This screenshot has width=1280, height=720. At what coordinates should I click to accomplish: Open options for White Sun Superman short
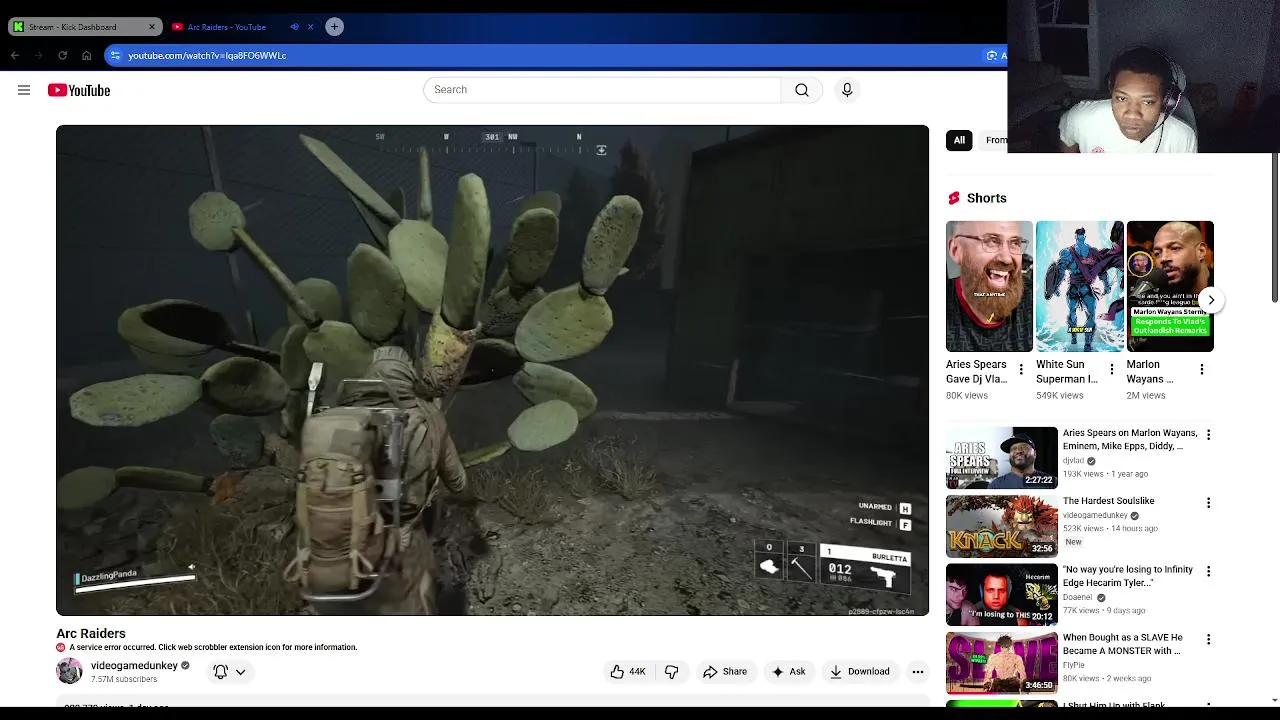point(1111,369)
